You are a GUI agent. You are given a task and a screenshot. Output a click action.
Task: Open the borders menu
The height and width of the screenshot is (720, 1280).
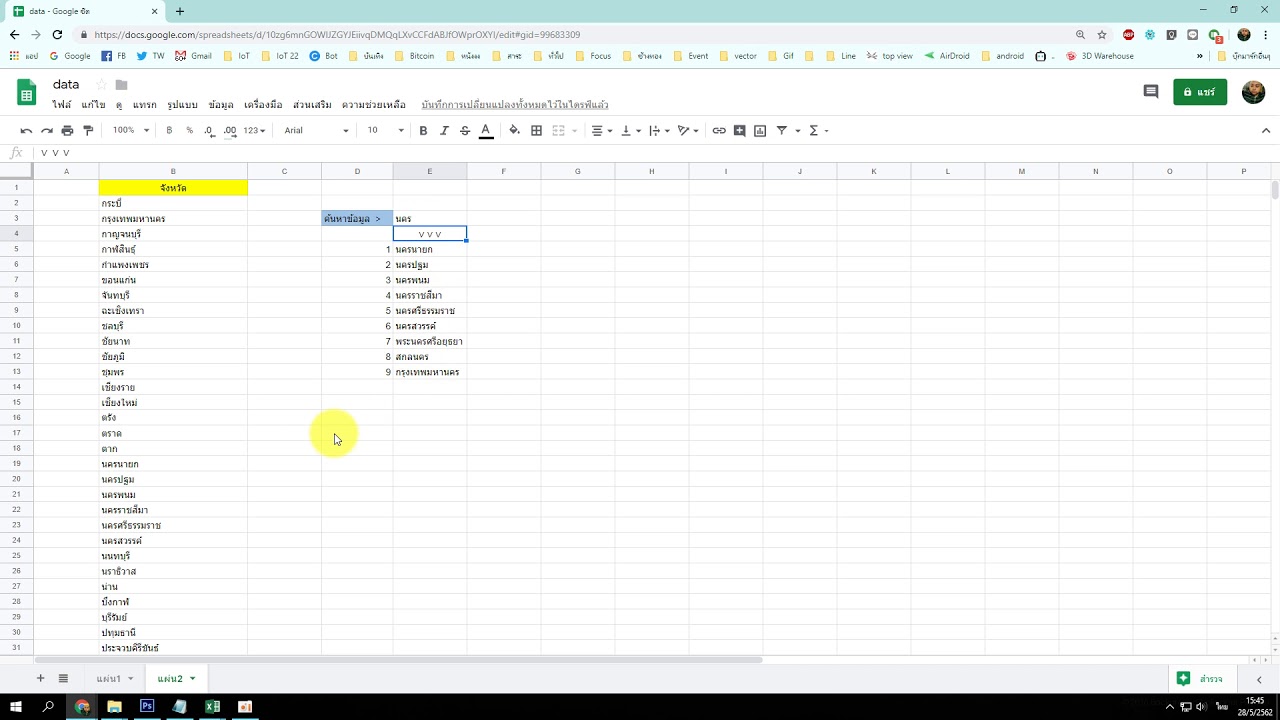click(536, 130)
